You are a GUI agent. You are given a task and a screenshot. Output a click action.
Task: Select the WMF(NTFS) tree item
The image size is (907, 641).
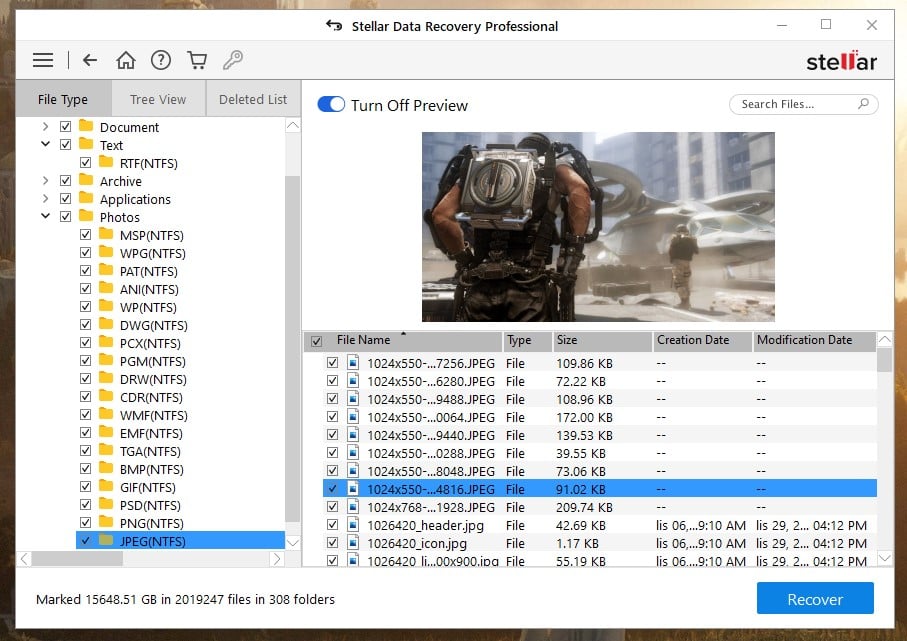click(154, 415)
